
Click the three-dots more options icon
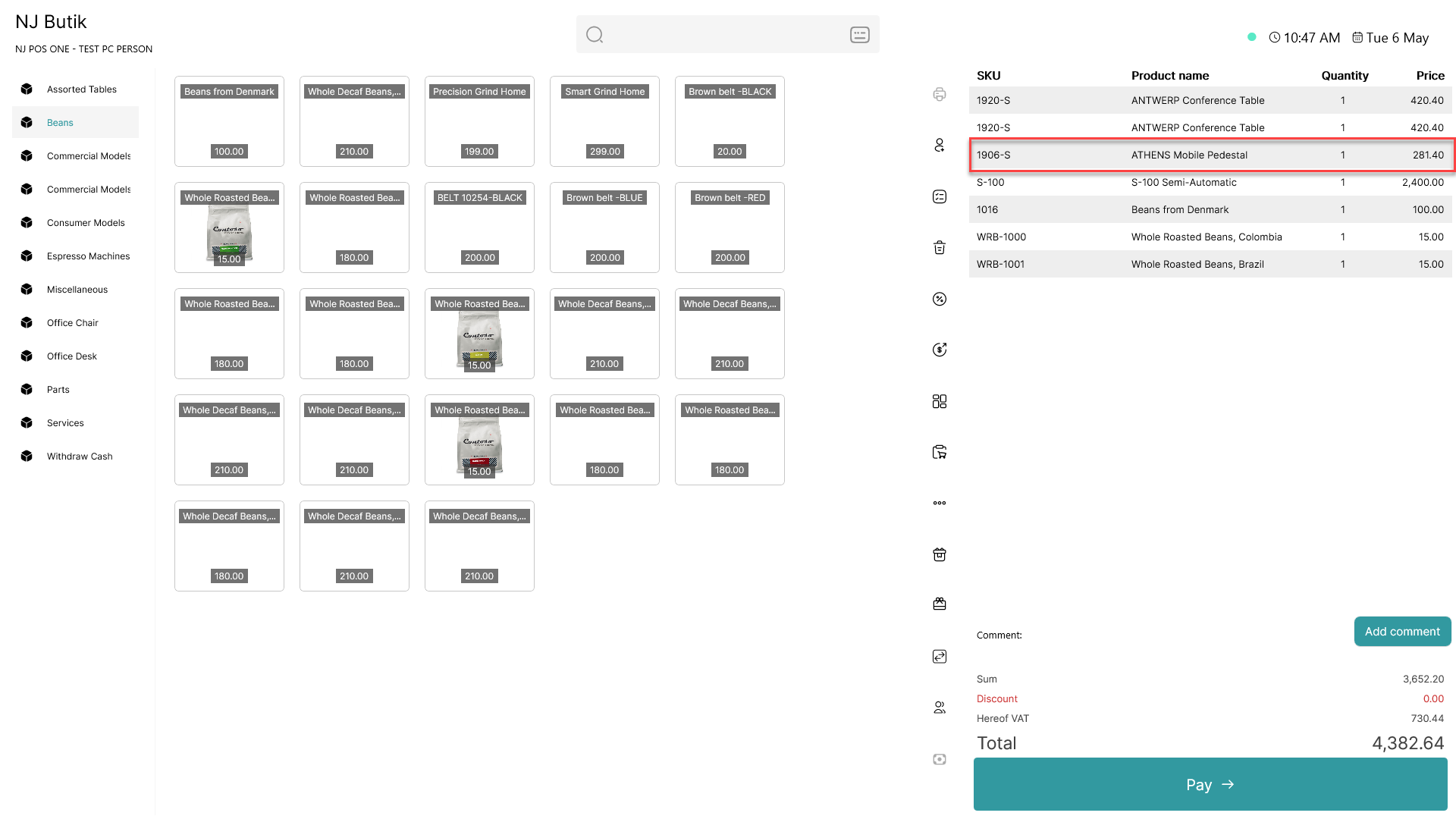[x=940, y=503]
